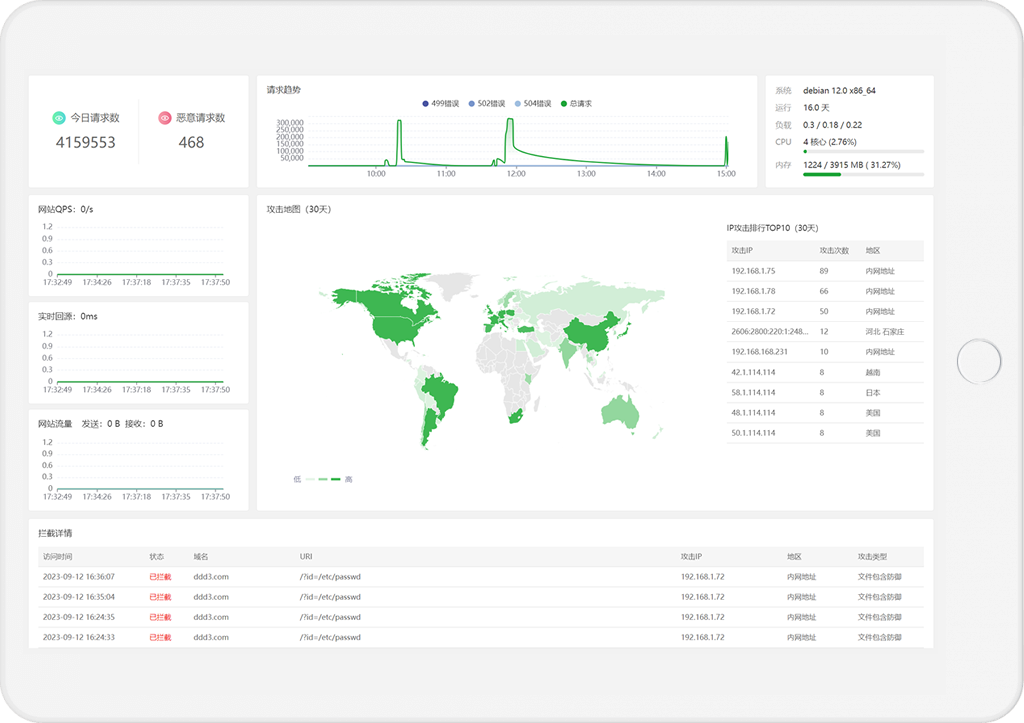Click the 已拦截 status at 16:36:07
The height and width of the screenshot is (723, 1024).
pos(160,577)
